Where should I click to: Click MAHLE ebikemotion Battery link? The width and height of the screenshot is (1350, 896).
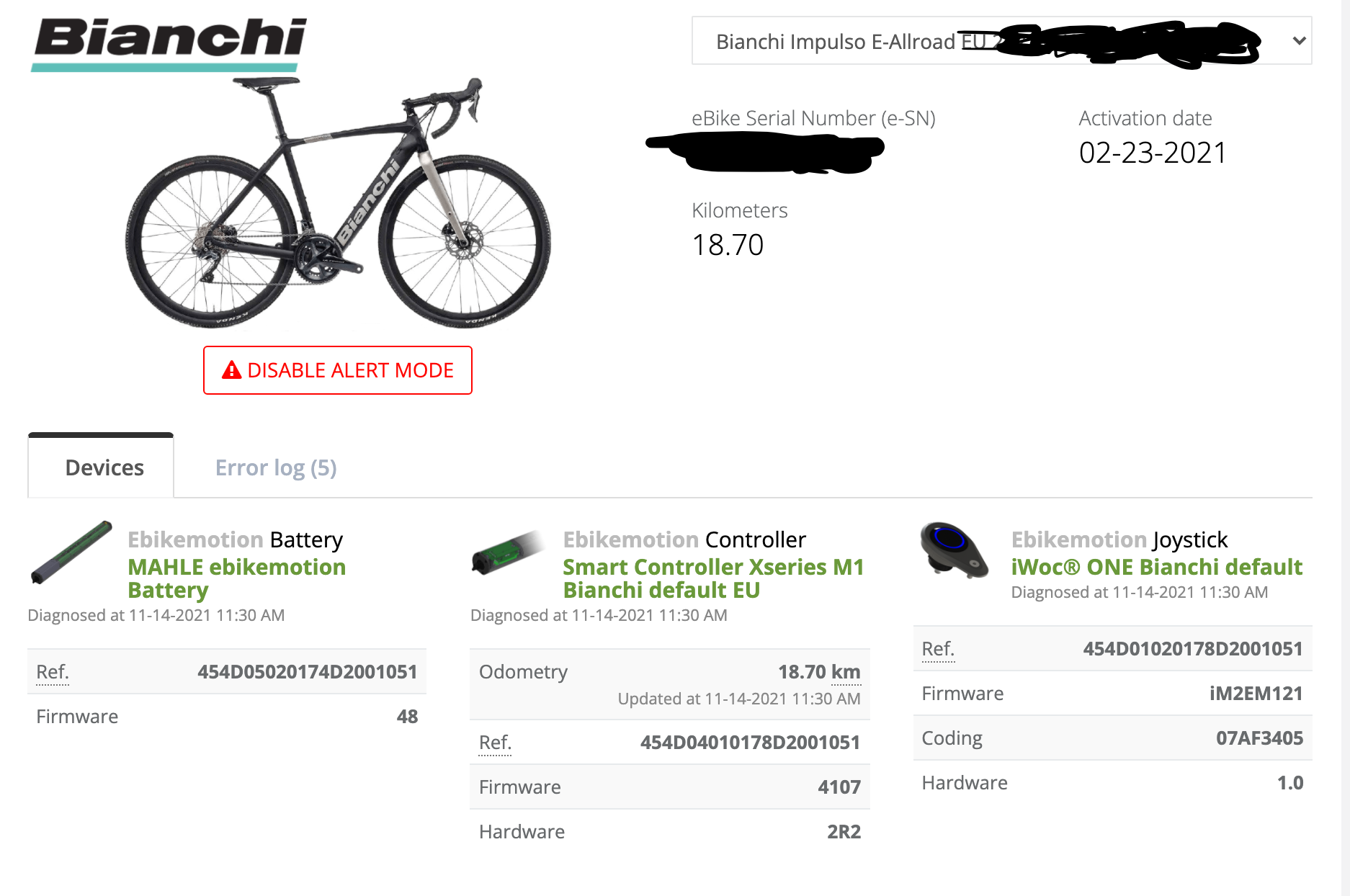click(236, 578)
